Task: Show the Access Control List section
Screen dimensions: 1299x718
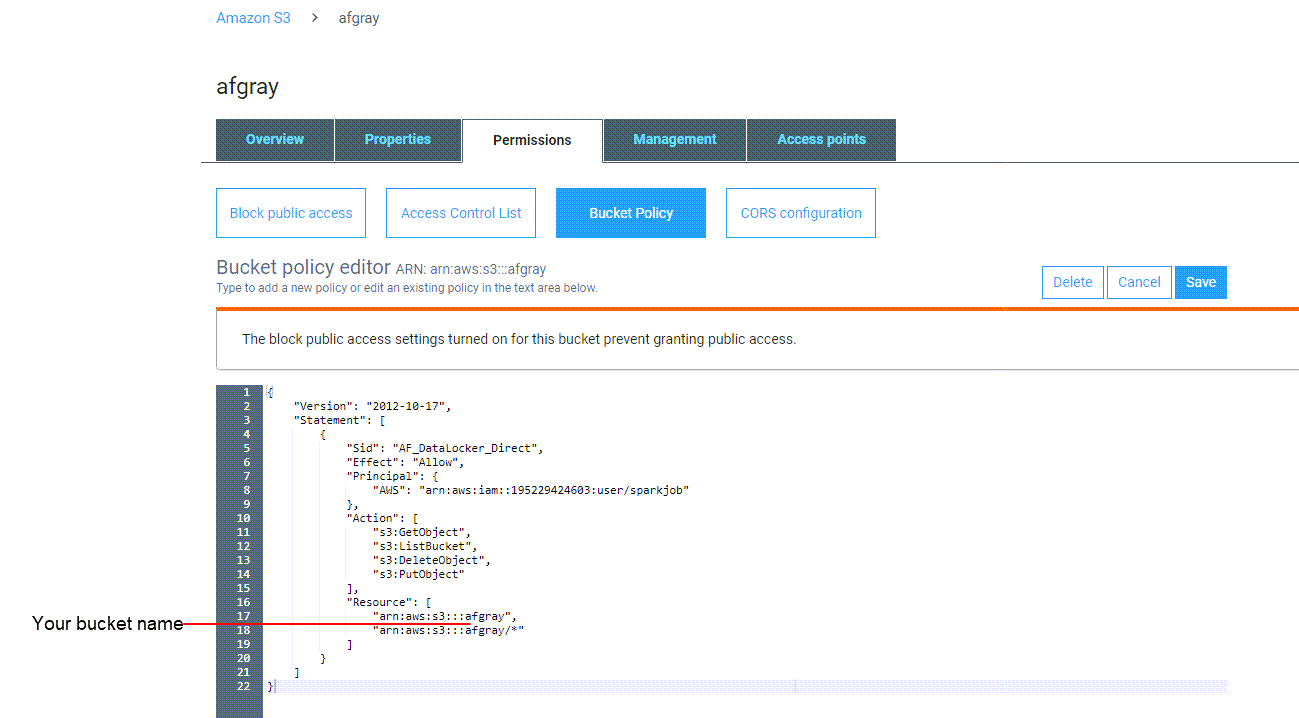Action: point(461,213)
